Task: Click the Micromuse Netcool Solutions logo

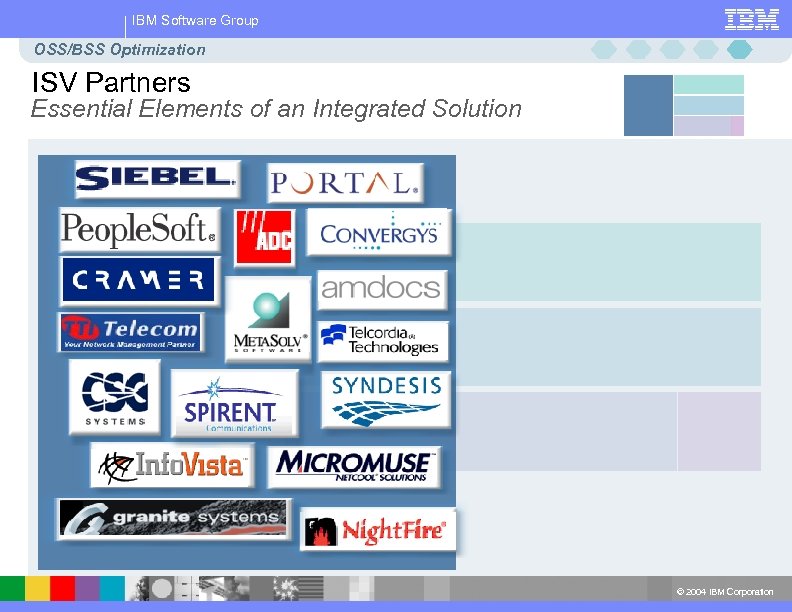Action: tap(354, 467)
